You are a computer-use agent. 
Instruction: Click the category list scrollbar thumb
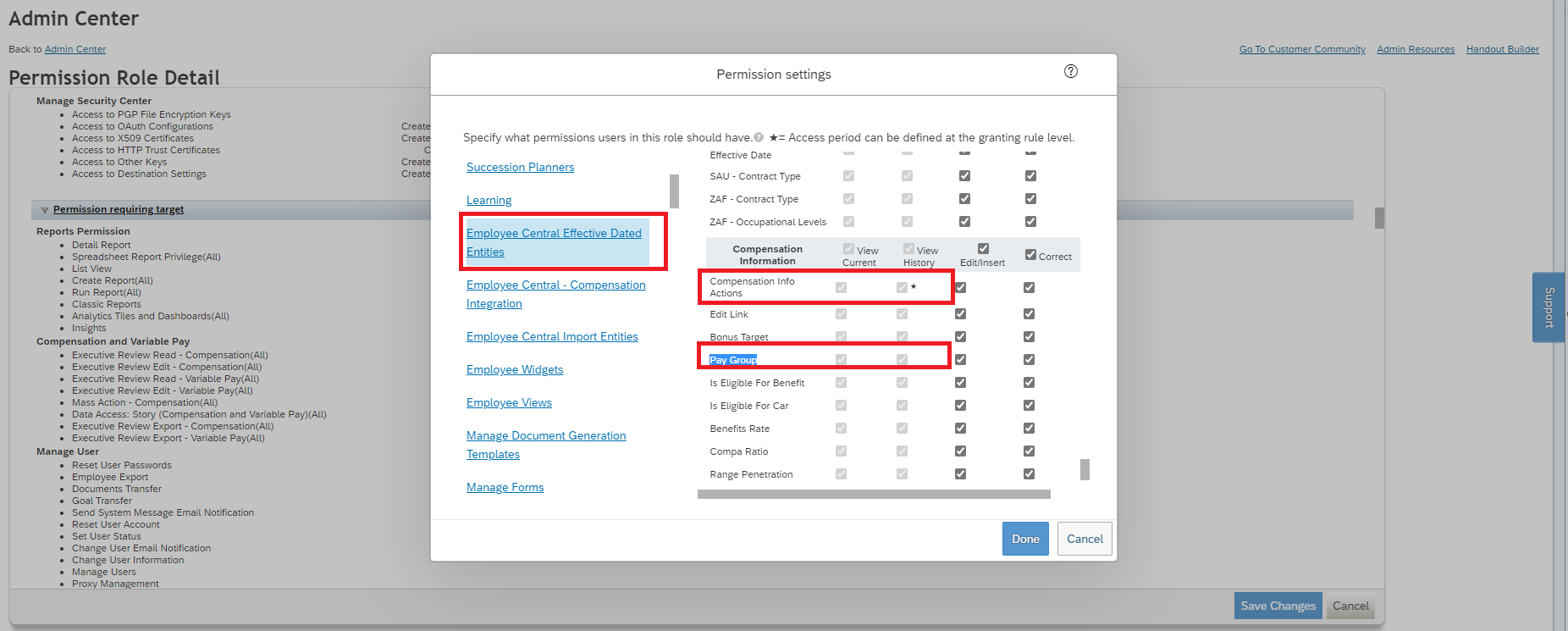(x=674, y=191)
